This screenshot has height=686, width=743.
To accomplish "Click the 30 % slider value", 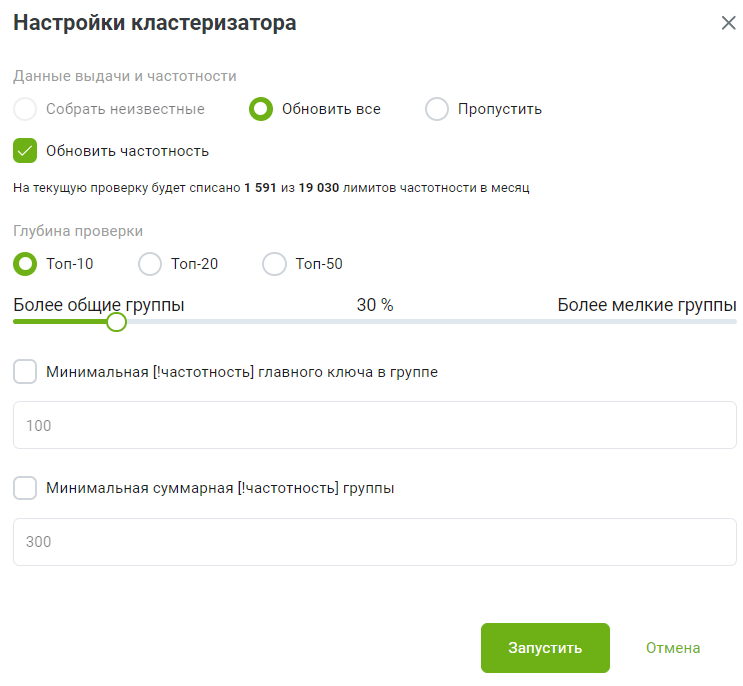I will pyautogui.click(x=375, y=305).
